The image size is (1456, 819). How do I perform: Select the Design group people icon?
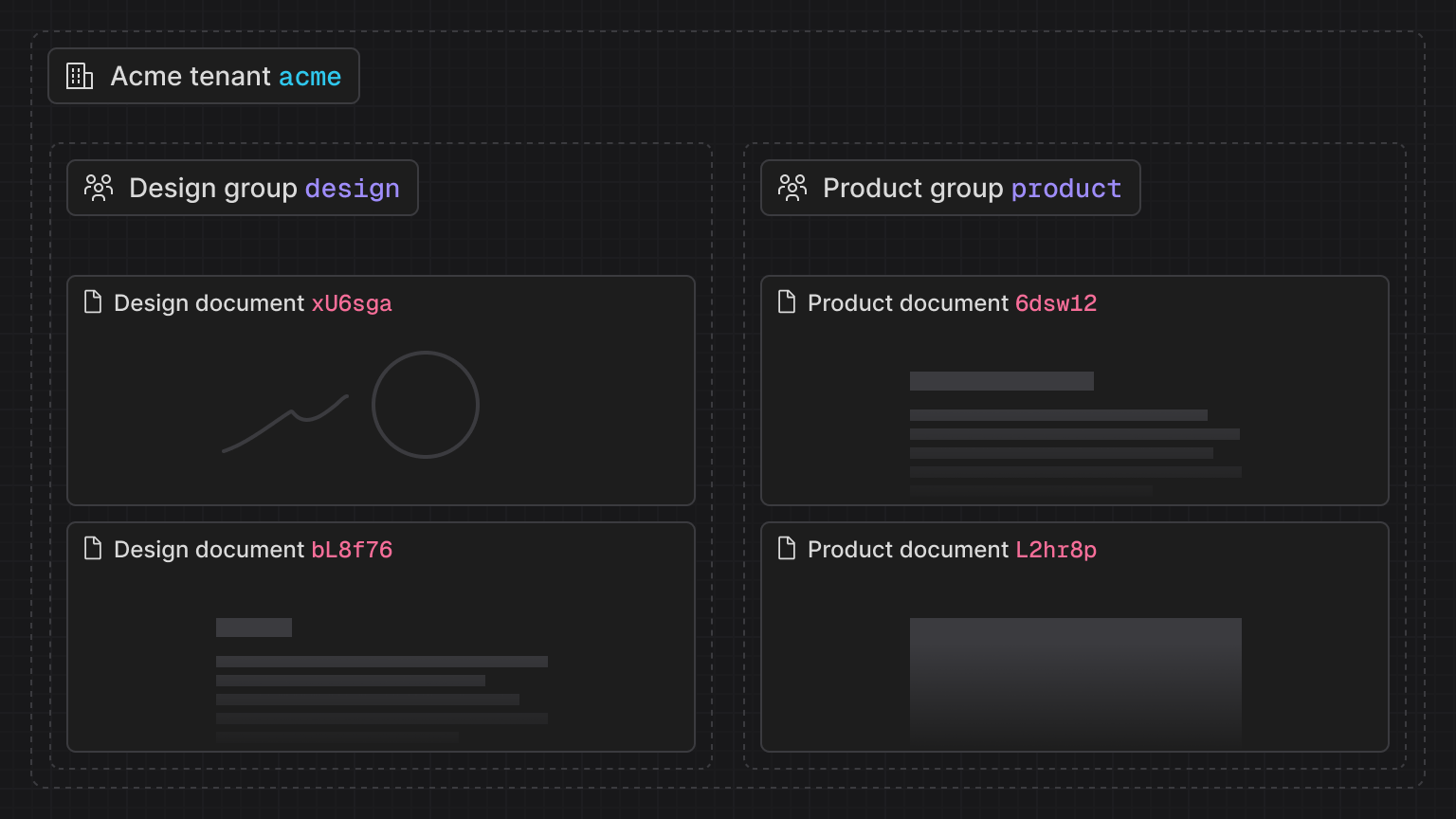[99, 188]
